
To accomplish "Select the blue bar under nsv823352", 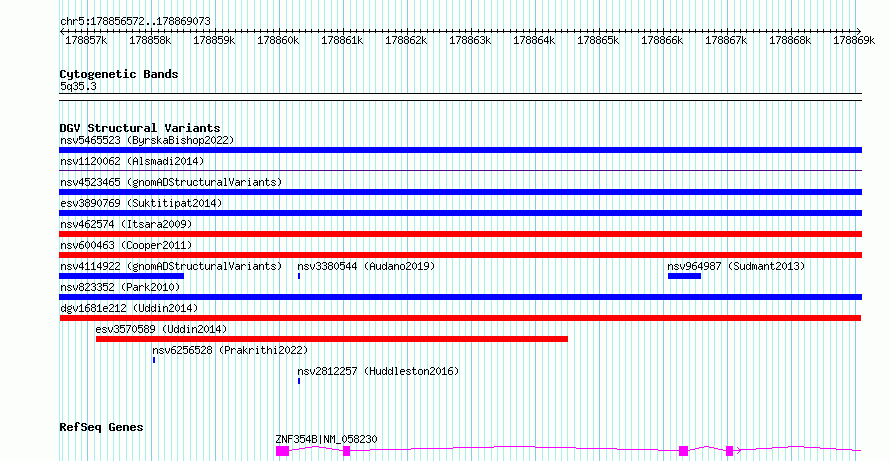I will (460, 297).
